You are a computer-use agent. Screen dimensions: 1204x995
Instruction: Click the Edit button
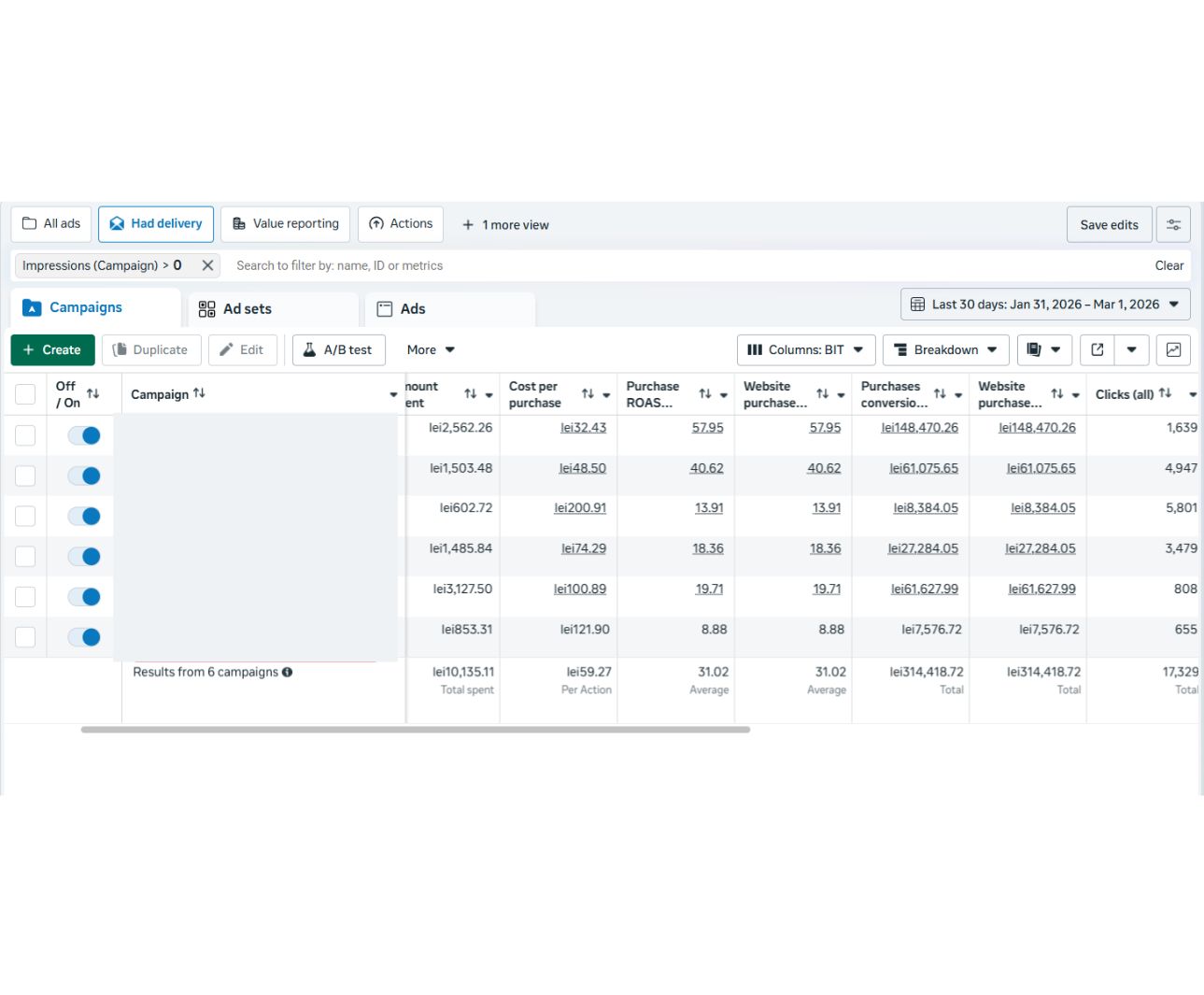(243, 349)
